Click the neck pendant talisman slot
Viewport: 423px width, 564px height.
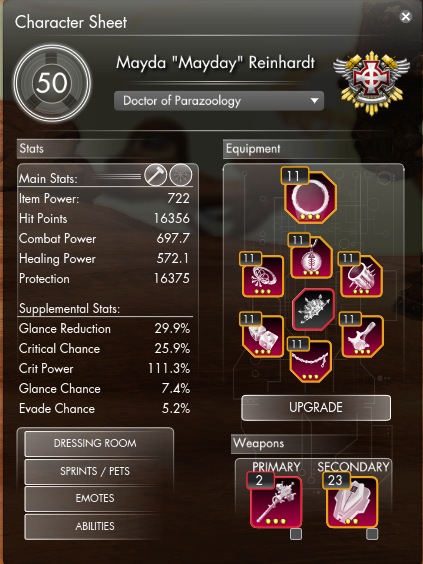click(x=311, y=258)
